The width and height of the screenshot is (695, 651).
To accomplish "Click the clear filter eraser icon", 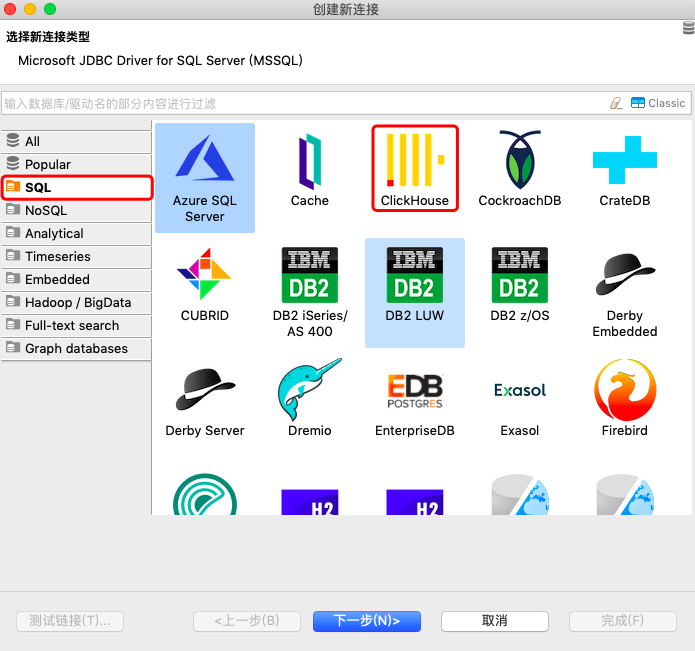I will [x=616, y=103].
